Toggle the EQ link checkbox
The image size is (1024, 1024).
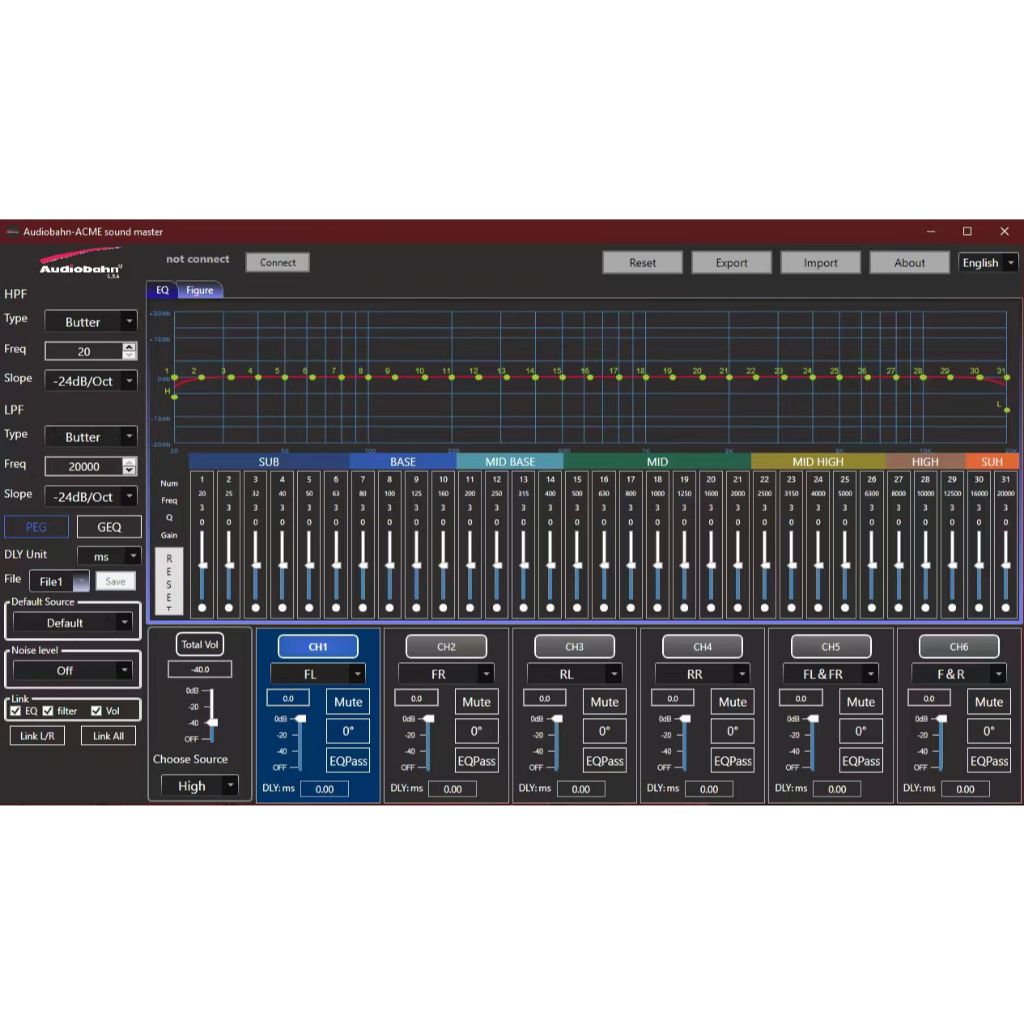[x=16, y=711]
